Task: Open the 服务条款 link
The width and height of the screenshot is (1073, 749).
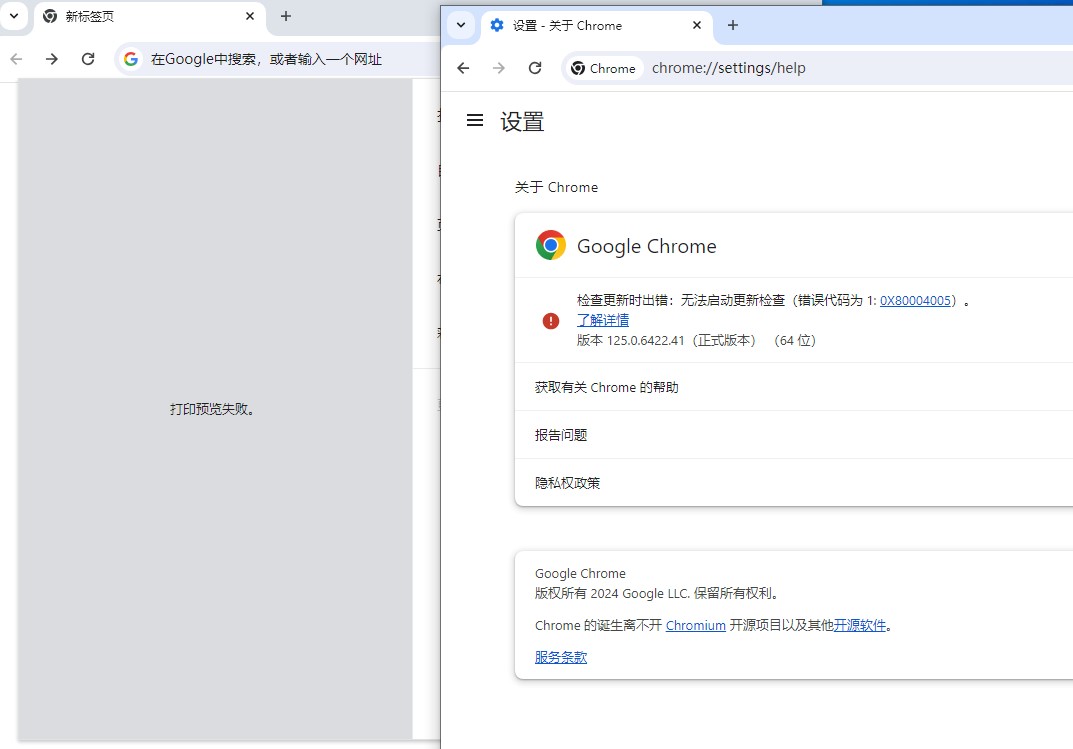Action: pyautogui.click(x=561, y=657)
